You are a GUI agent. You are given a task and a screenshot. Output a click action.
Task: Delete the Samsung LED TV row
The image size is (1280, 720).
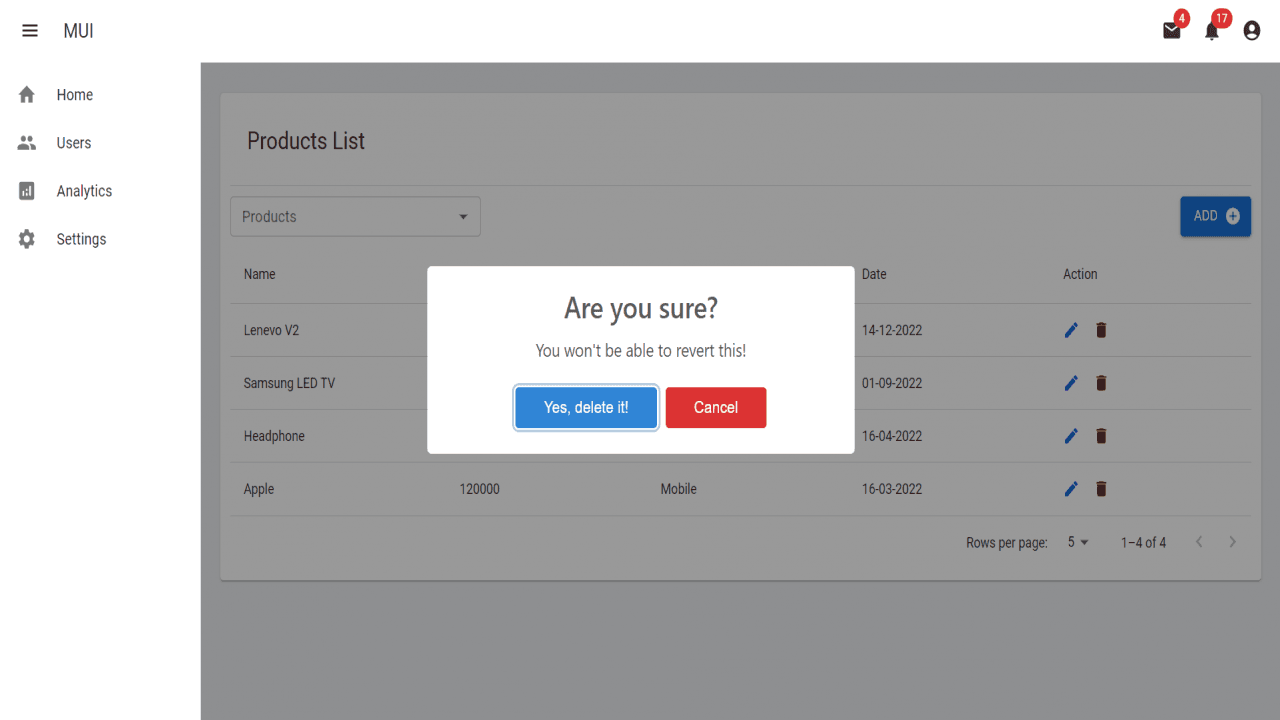coord(1101,383)
